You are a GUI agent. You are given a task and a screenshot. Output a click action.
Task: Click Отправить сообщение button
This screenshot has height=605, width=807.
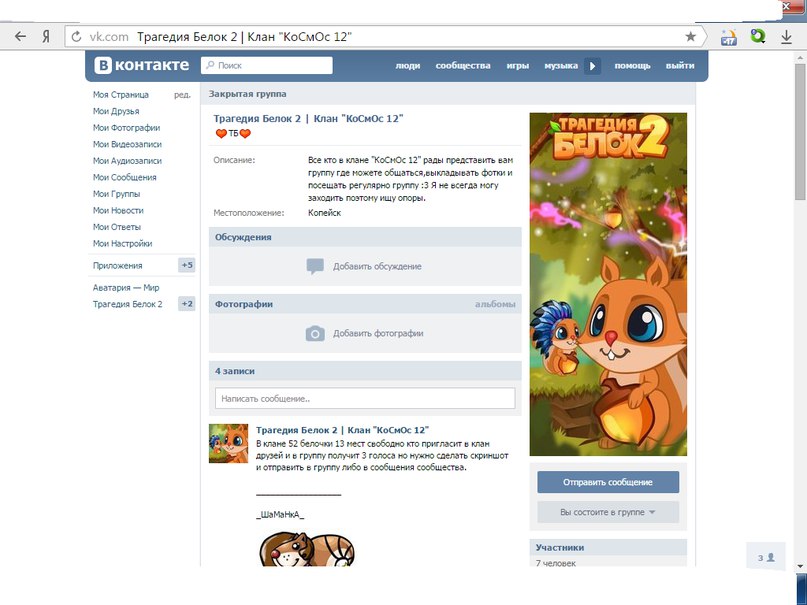608,482
